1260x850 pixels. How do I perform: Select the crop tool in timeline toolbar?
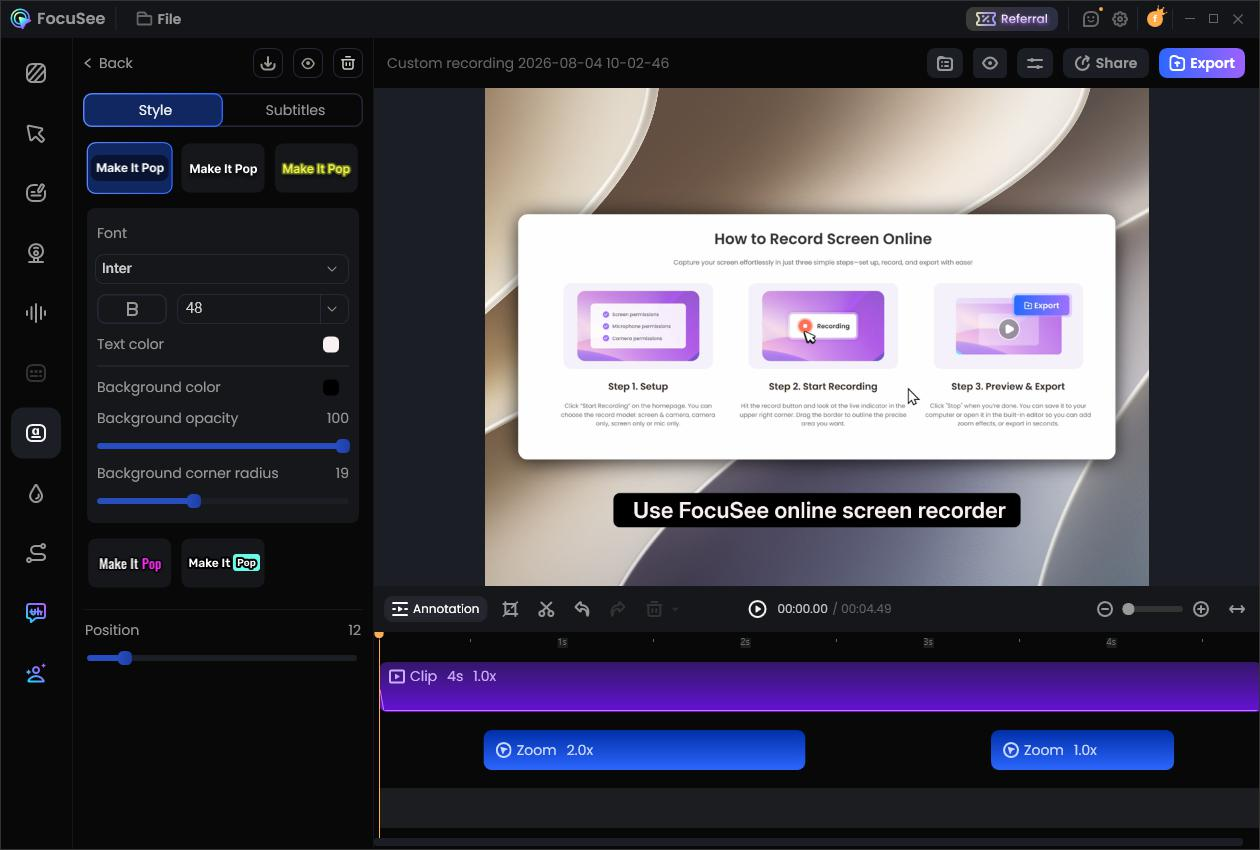point(510,609)
